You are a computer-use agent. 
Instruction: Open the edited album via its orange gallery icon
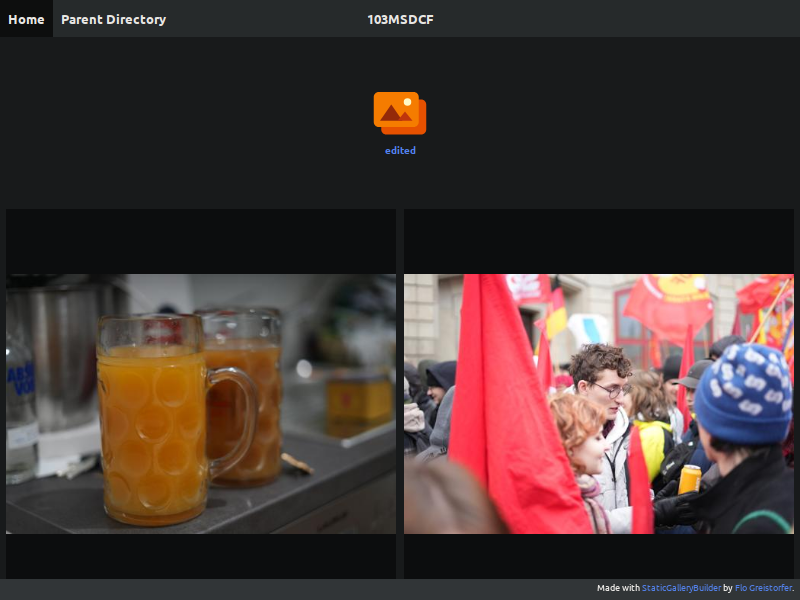coord(399,110)
